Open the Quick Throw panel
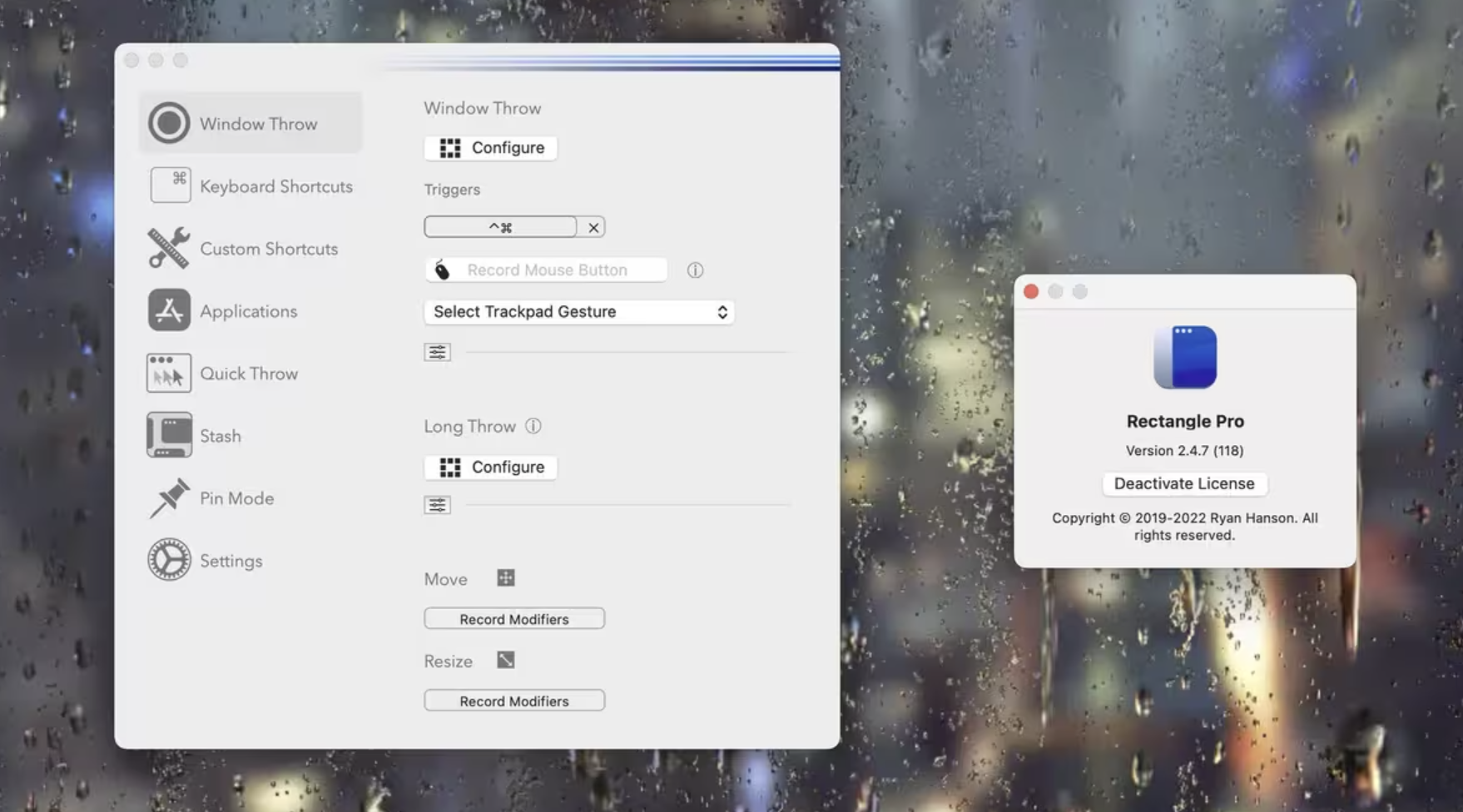Image resolution: width=1463 pixels, height=812 pixels. point(248,373)
